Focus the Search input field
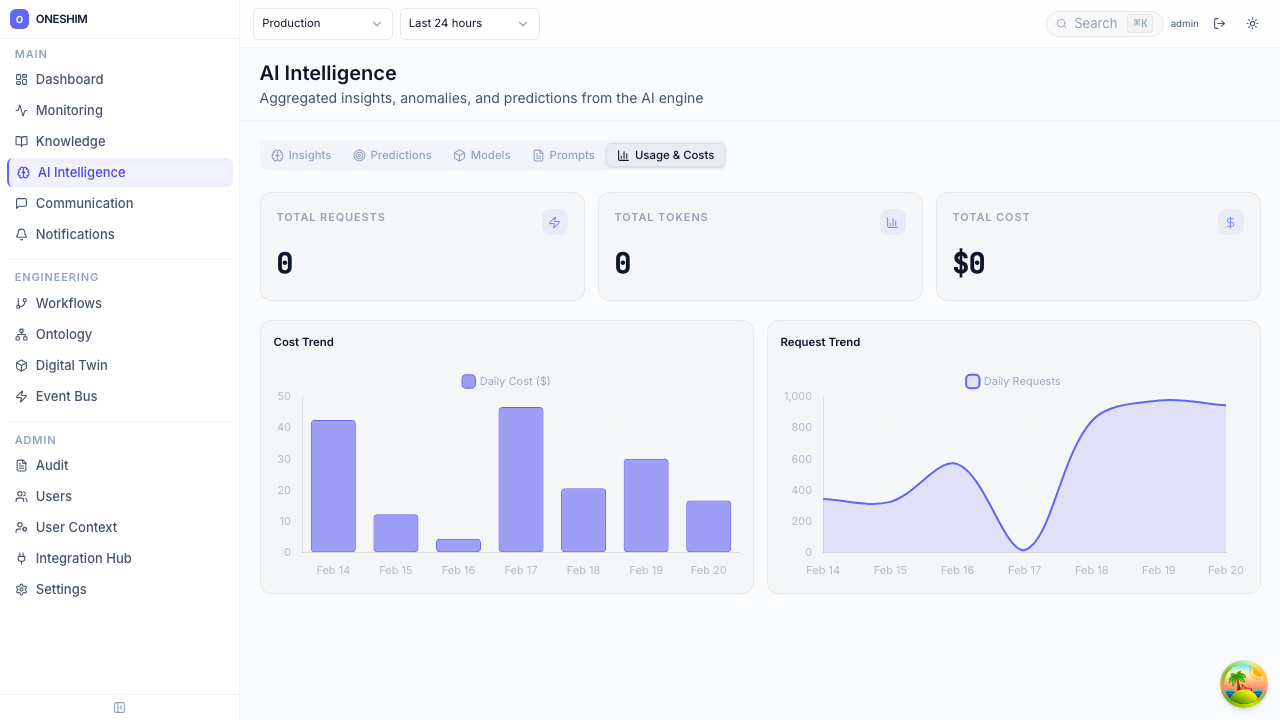The height and width of the screenshot is (720, 1280). tap(1097, 24)
